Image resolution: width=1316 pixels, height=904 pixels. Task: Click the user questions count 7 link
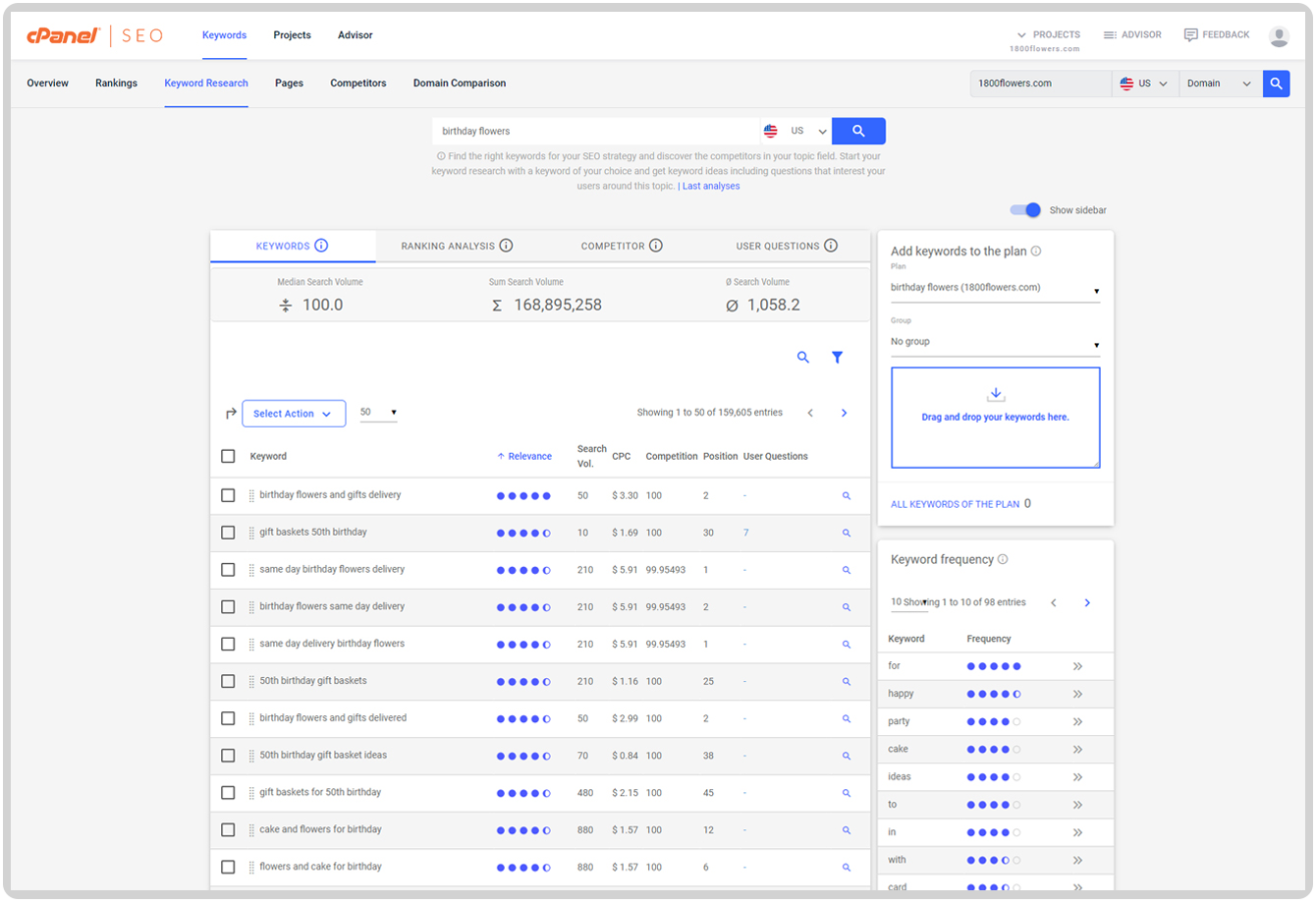746,533
